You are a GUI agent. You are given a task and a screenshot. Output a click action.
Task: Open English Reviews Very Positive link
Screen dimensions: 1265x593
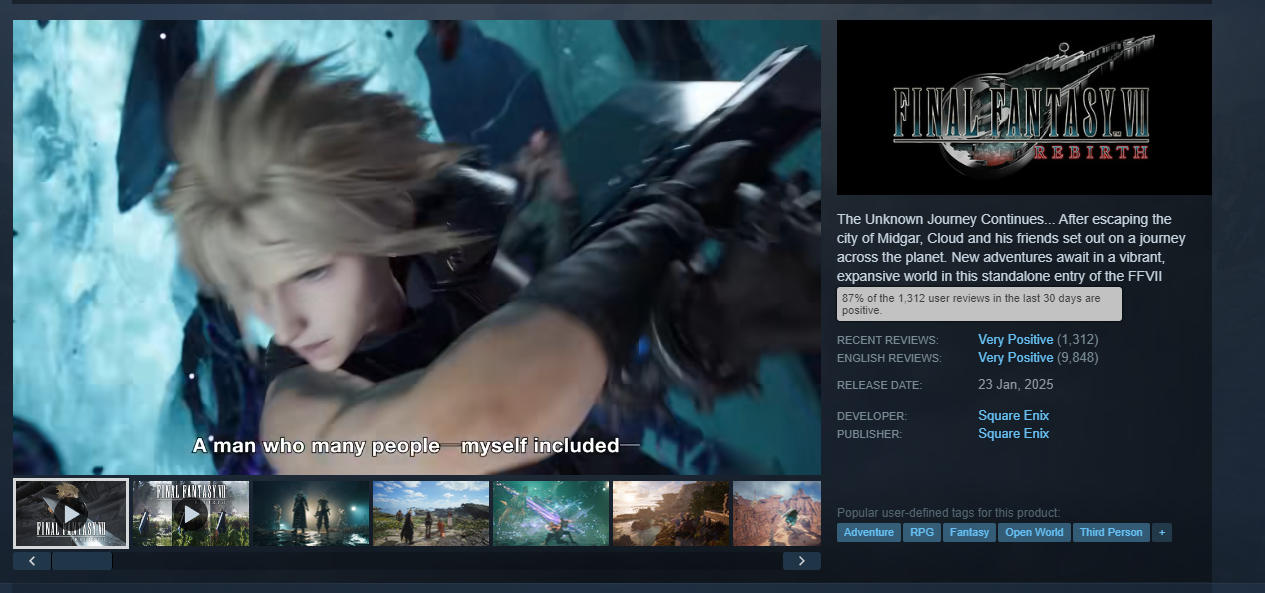(1015, 358)
